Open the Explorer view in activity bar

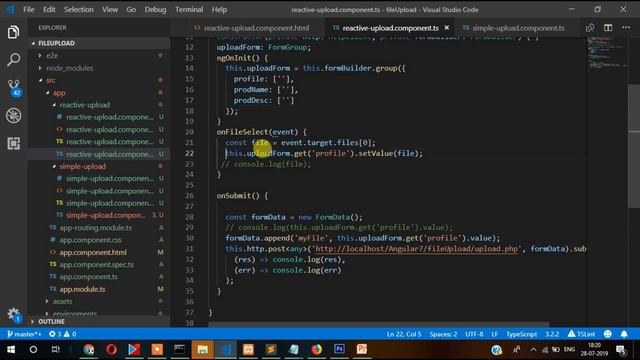click(13, 32)
